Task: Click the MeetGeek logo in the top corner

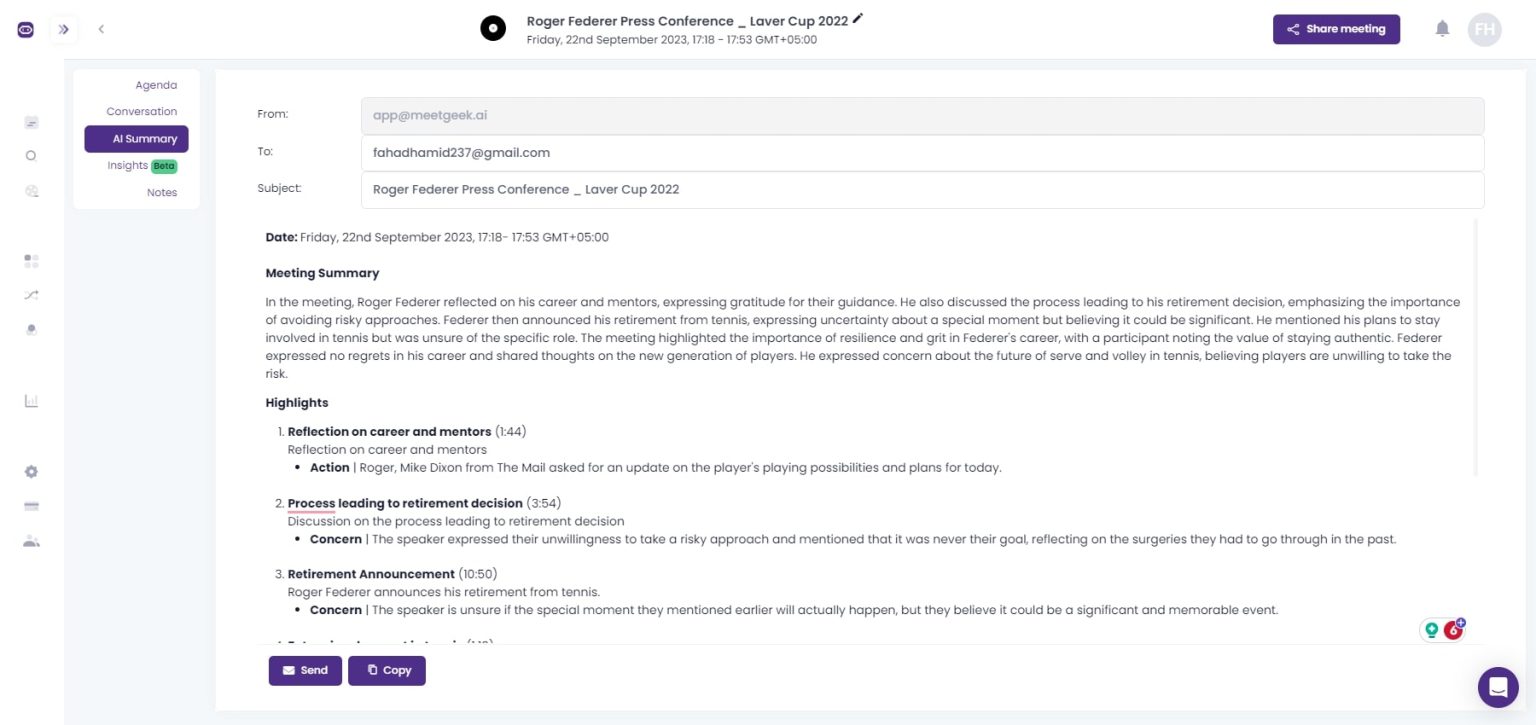Action: (x=25, y=29)
